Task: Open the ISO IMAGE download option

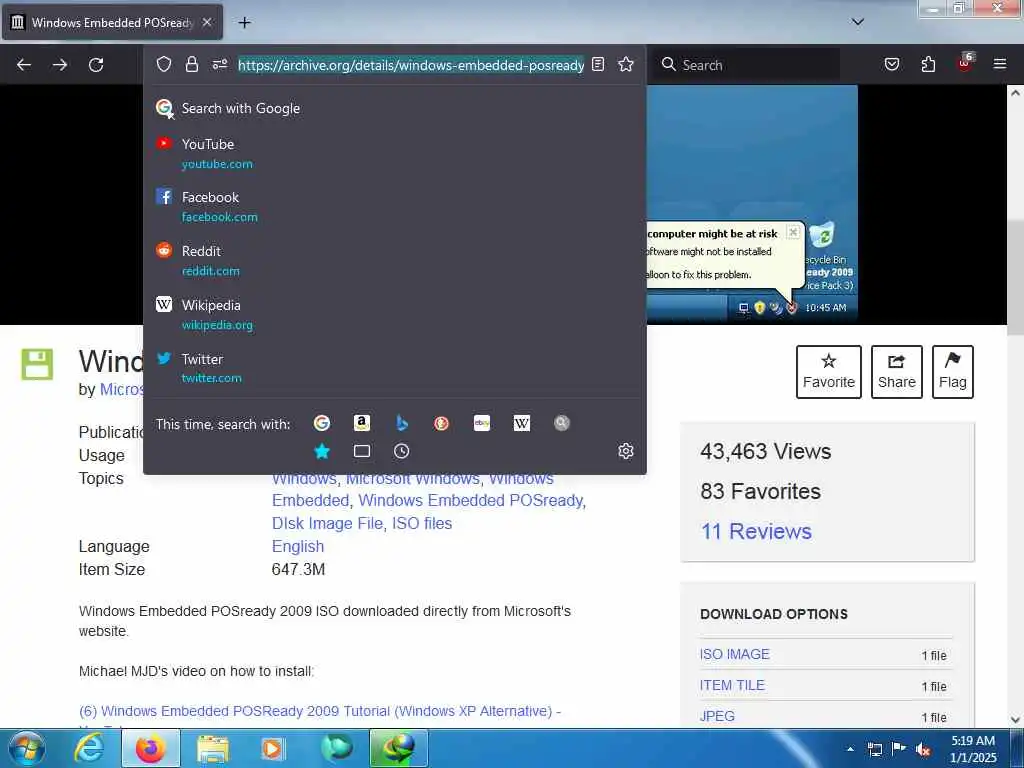Action: (735, 654)
